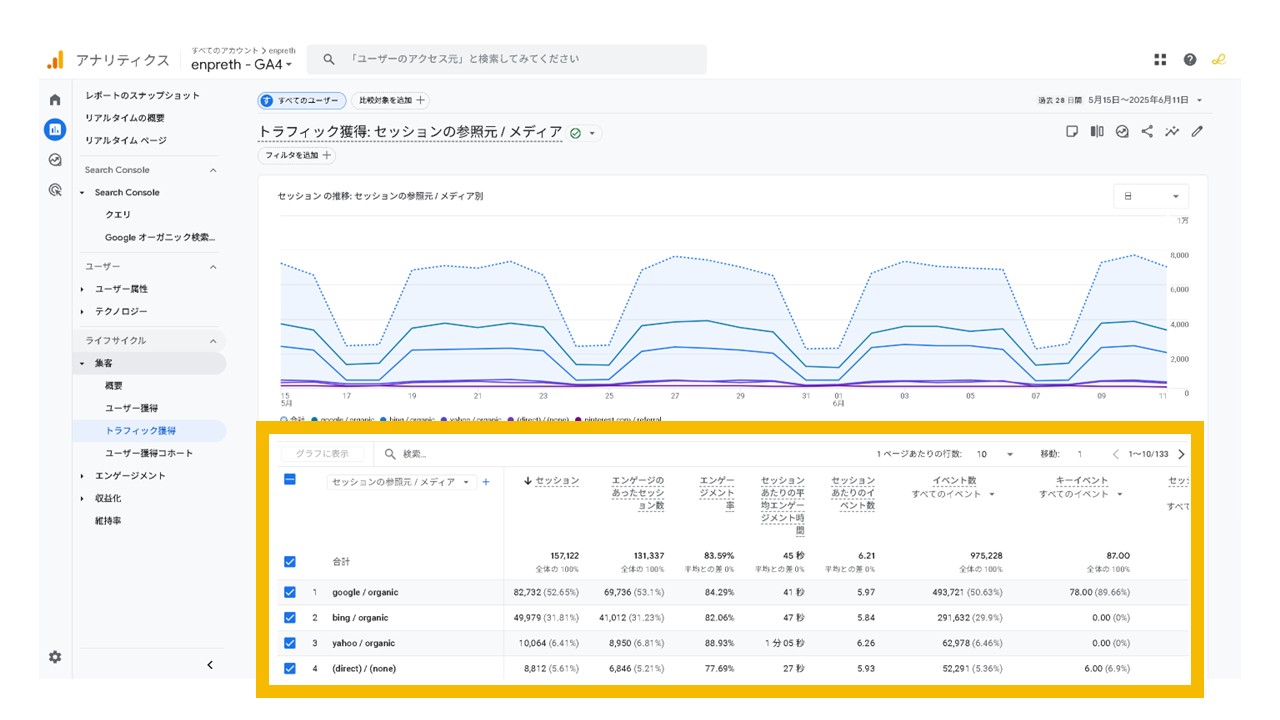
Task: Open the Reports icon in left rail
Action: pyautogui.click(x=55, y=129)
